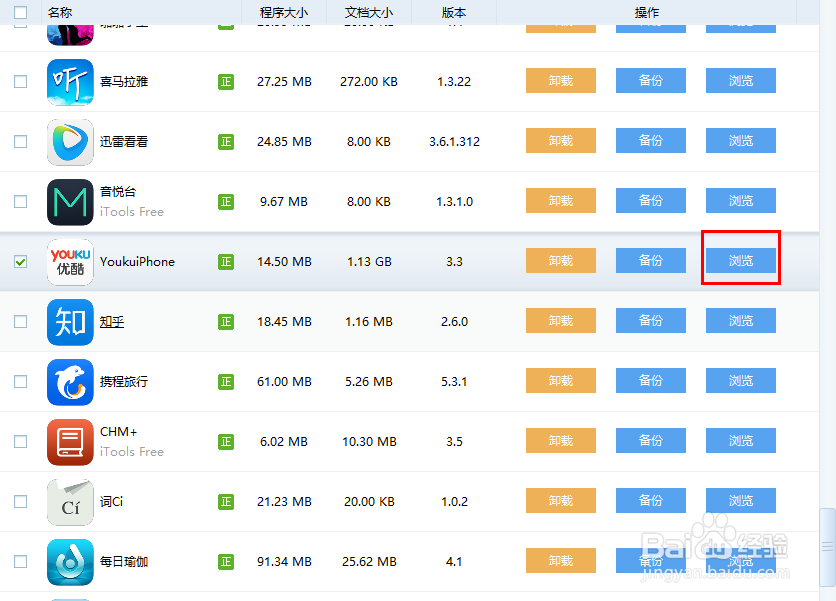
Task: Click the green 正 badge for 词Ci
Action: 226,502
